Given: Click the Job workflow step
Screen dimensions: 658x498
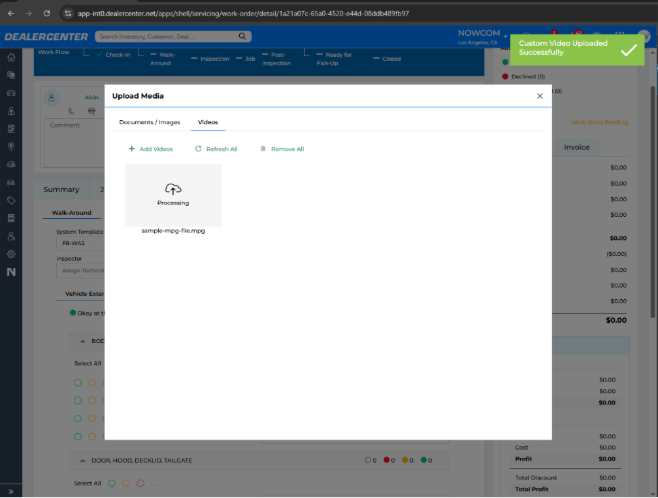Looking at the screenshot, I should [246, 59].
